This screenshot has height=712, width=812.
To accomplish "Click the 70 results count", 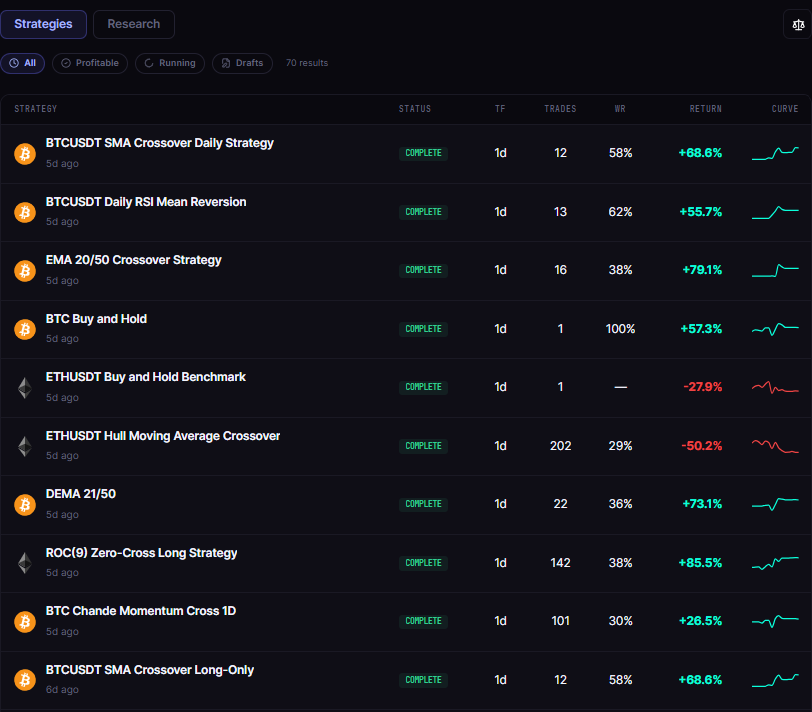I will 307,63.
